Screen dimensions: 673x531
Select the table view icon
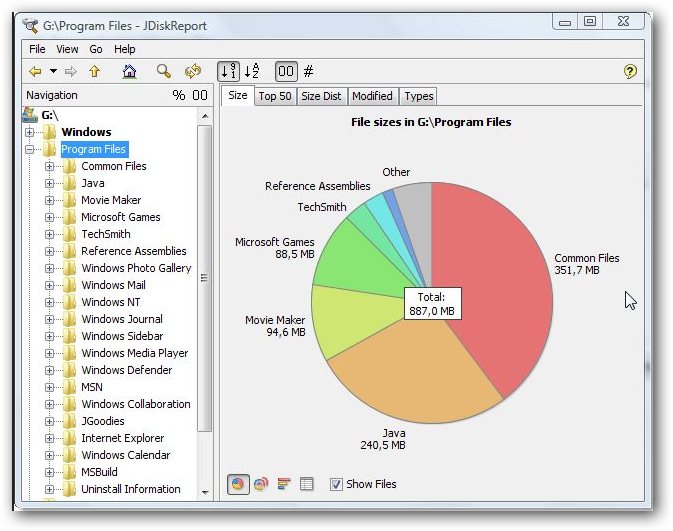pos(306,484)
